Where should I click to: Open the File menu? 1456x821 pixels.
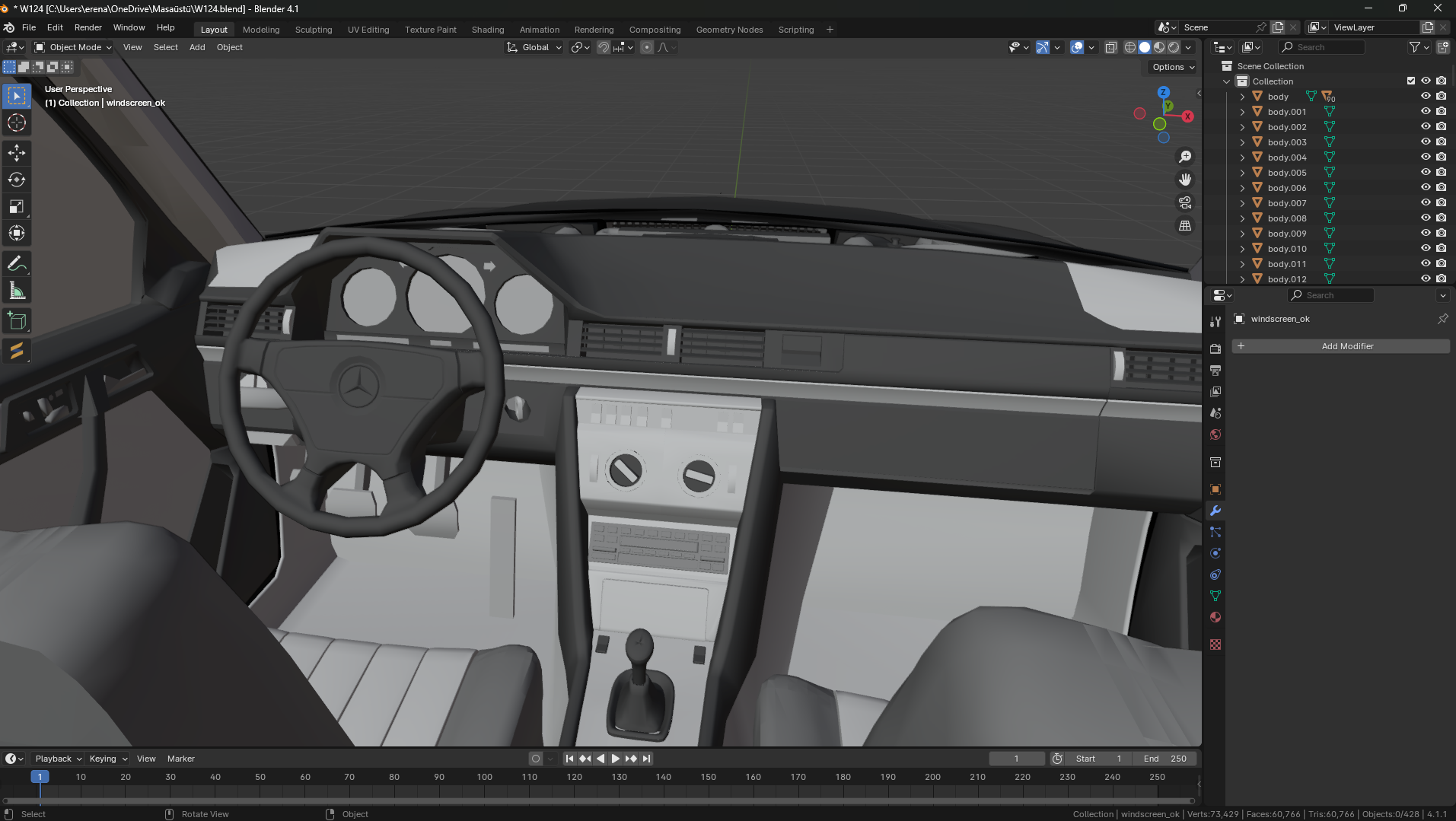[x=29, y=27]
